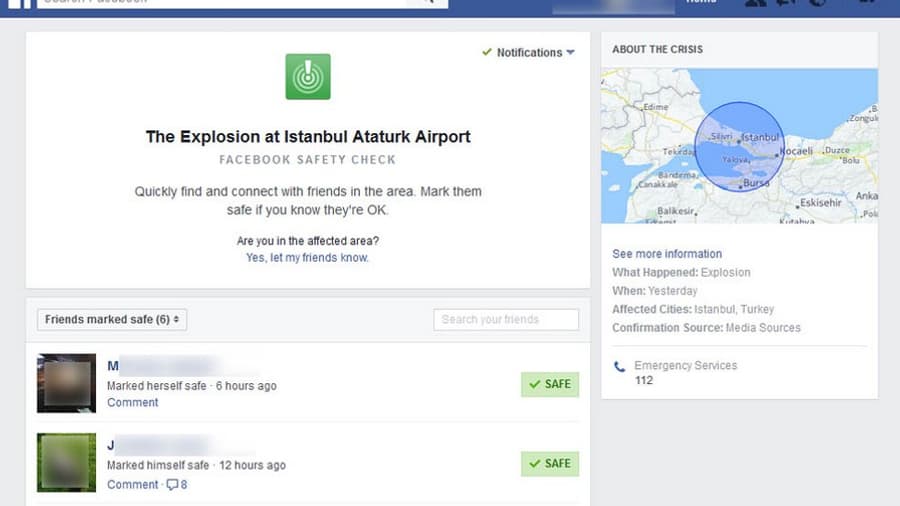
Task: Click SAFE badge for 6 hours ago friend
Action: point(550,384)
